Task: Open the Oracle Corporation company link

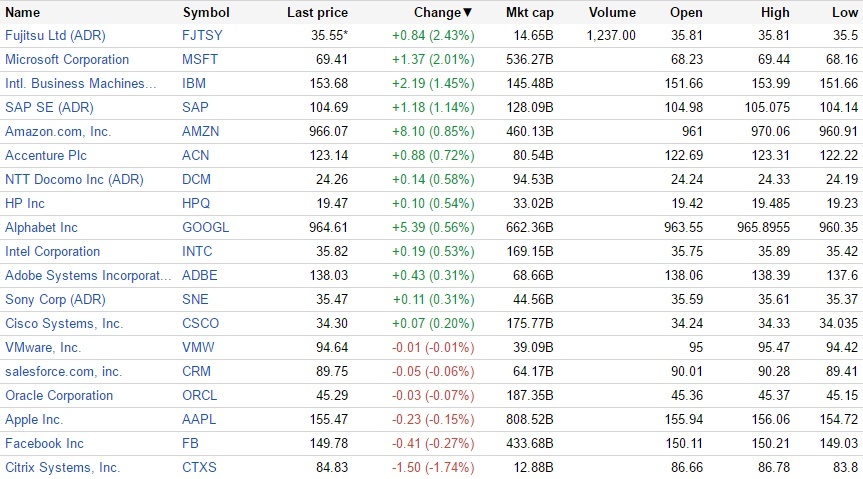Action: pyautogui.click(x=59, y=395)
